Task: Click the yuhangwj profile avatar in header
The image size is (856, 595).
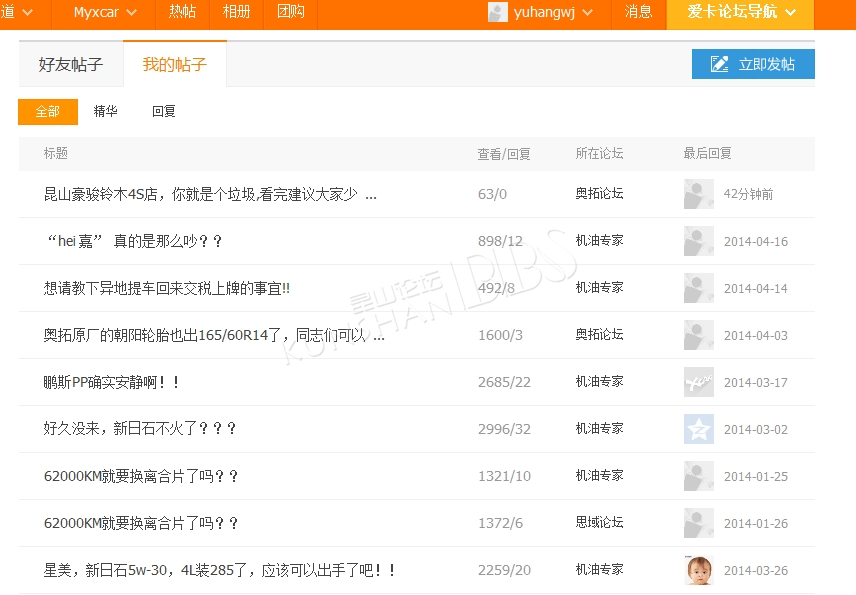Action: pos(497,12)
